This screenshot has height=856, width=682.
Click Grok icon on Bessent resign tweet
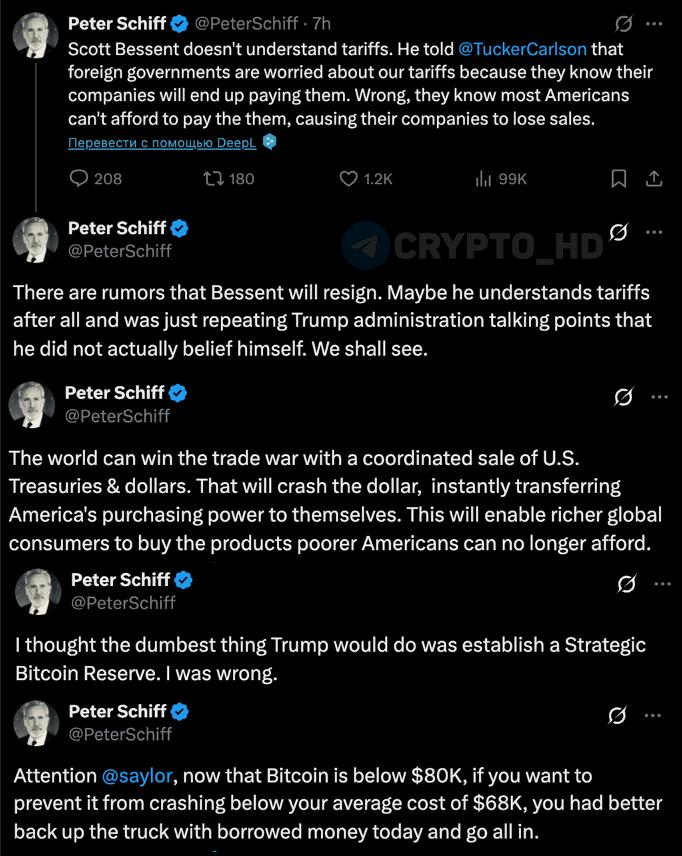(619, 233)
